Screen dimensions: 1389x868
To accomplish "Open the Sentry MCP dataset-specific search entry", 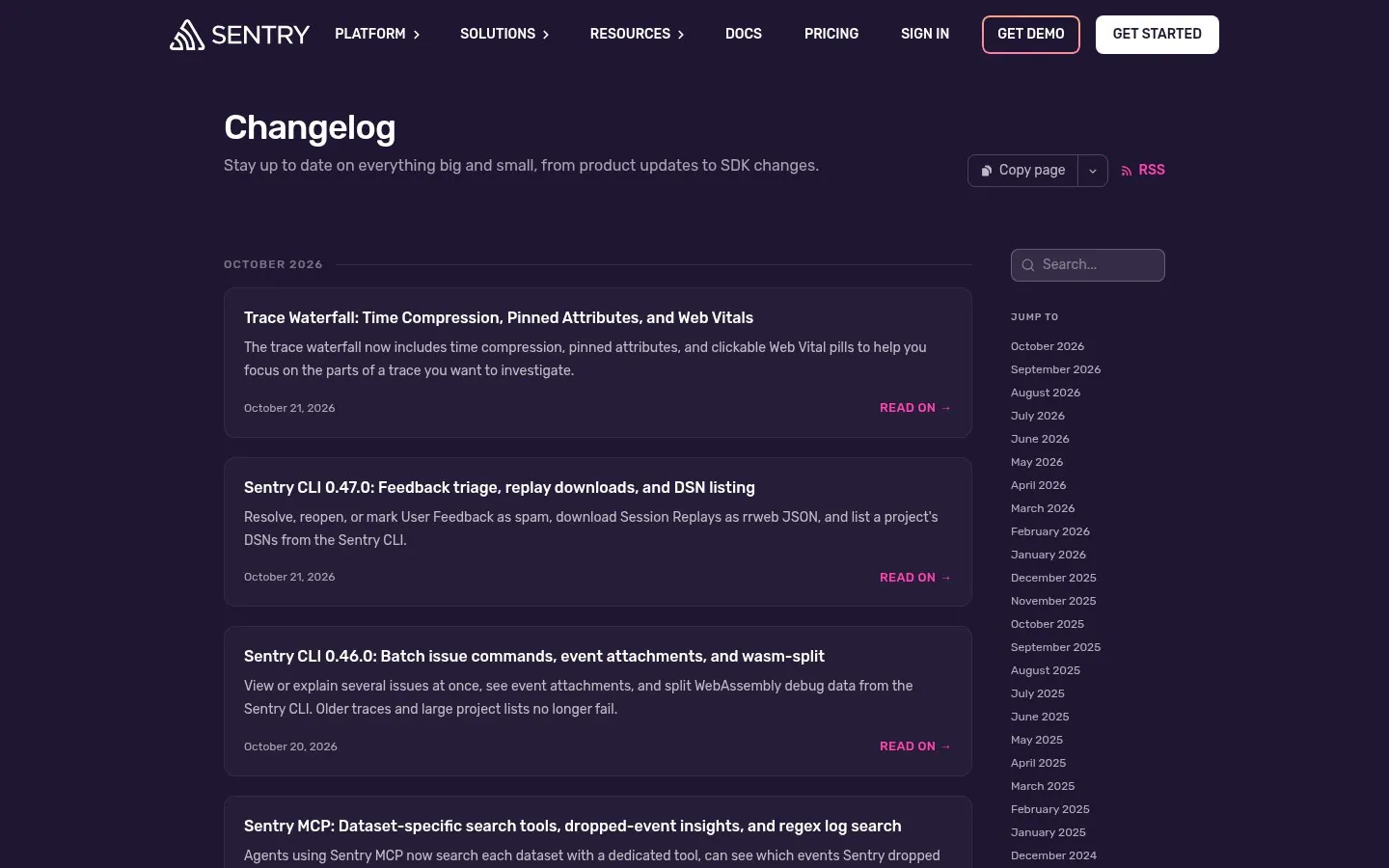I will click(573, 826).
